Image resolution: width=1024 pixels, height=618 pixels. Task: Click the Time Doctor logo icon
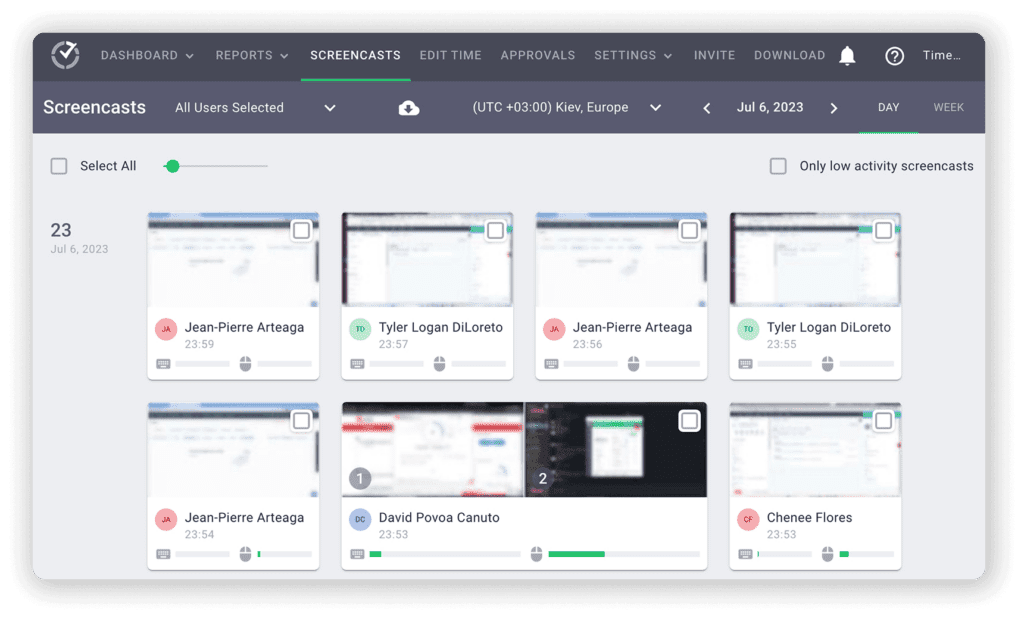(65, 55)
